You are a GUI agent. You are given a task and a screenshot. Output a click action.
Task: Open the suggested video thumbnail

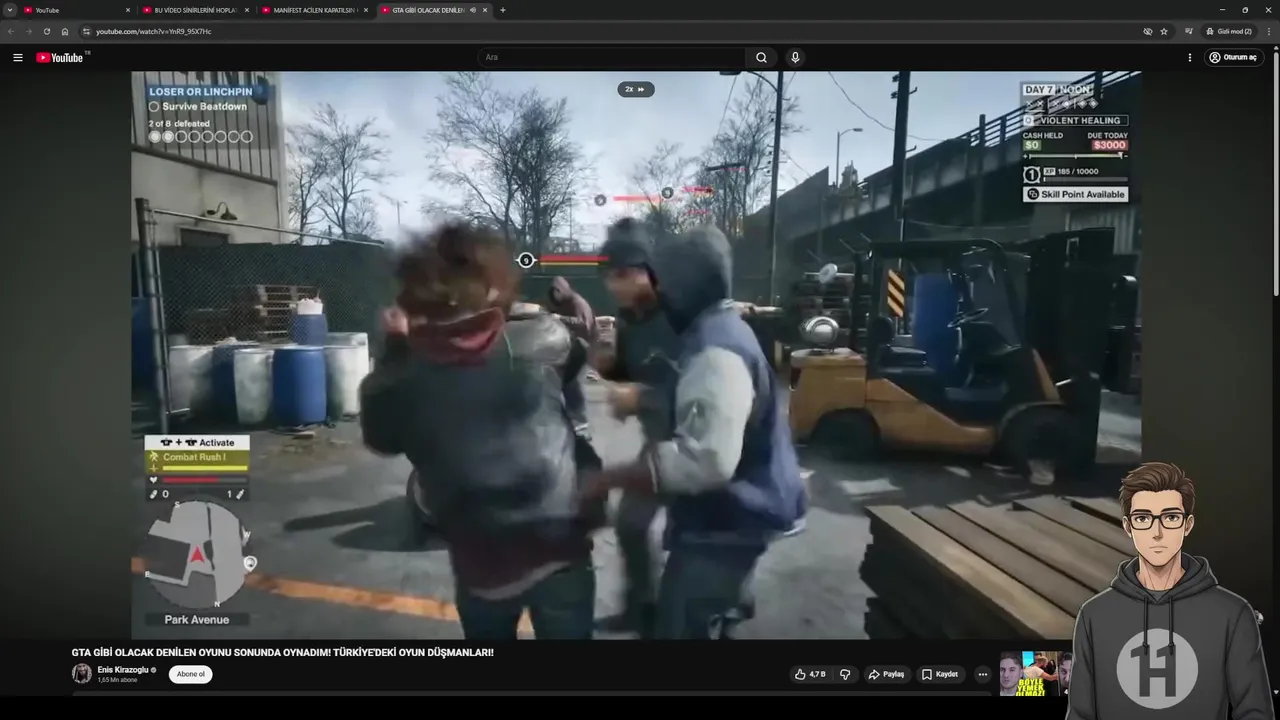1035,674
